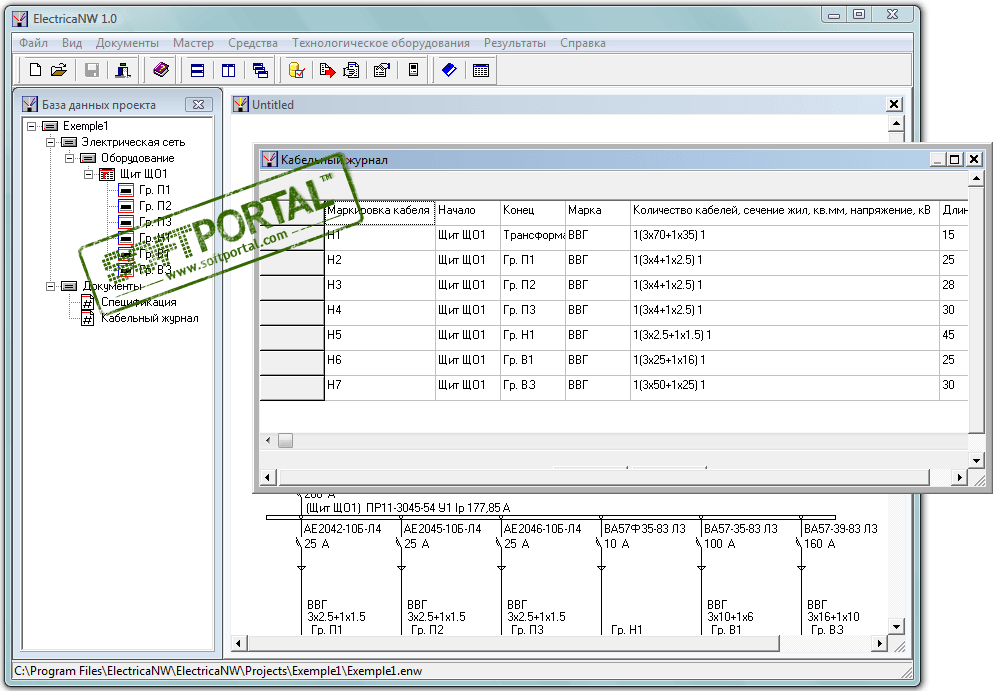The image size is (996, 691).
Task: Click the Конец column header
Action: click(x=533, y=211)
